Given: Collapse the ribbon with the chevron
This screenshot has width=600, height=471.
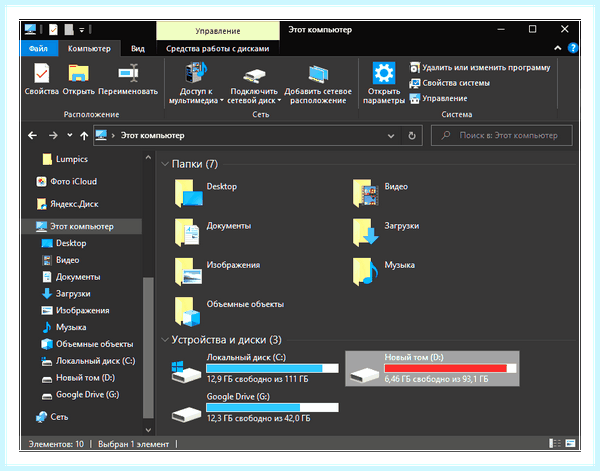Looking at the screenshot, I should click(x=558, y=48).
